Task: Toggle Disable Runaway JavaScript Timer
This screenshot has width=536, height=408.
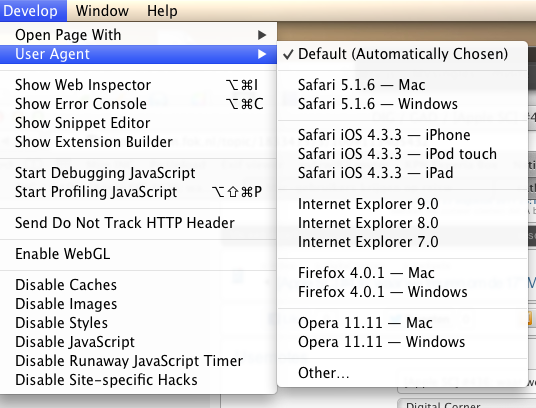Action: (138, 361)
